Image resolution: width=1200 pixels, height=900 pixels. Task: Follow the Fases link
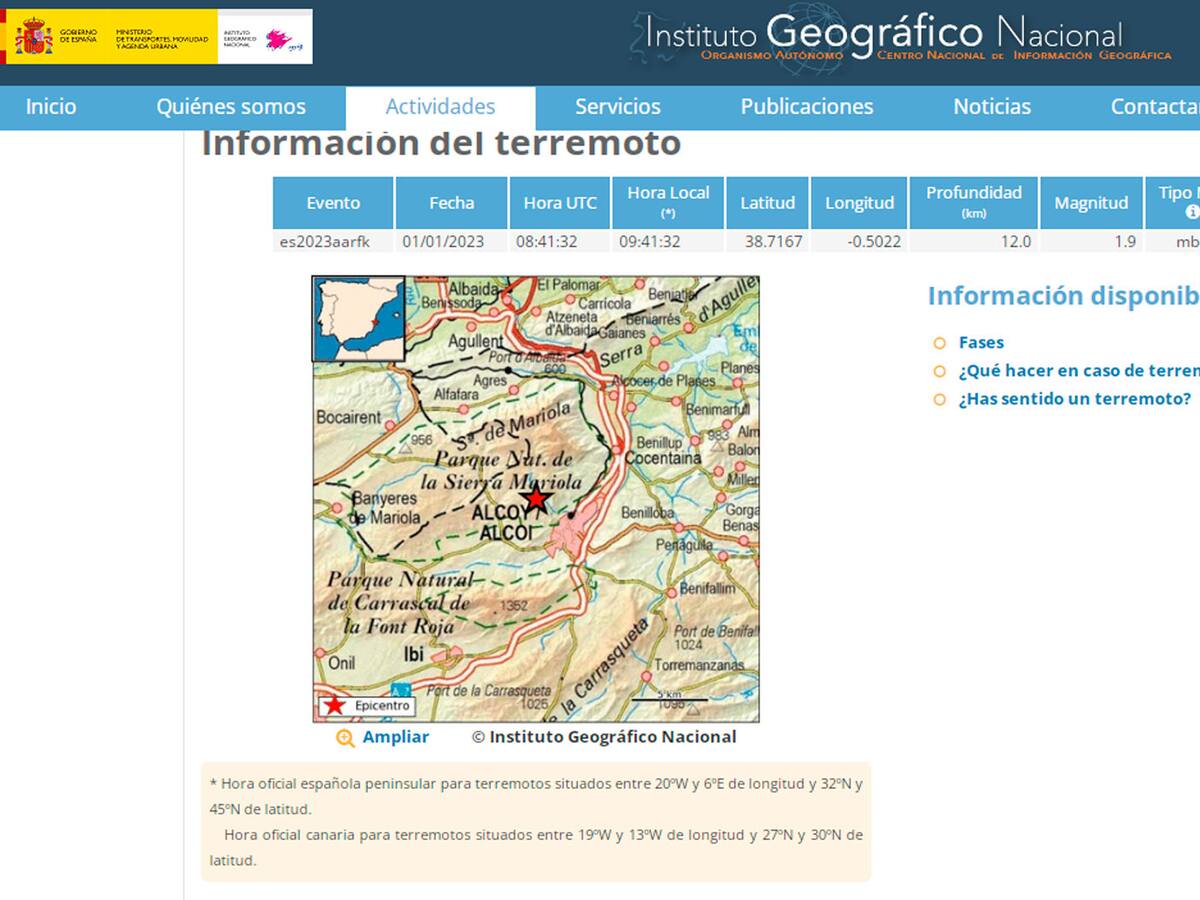[980, 342]
